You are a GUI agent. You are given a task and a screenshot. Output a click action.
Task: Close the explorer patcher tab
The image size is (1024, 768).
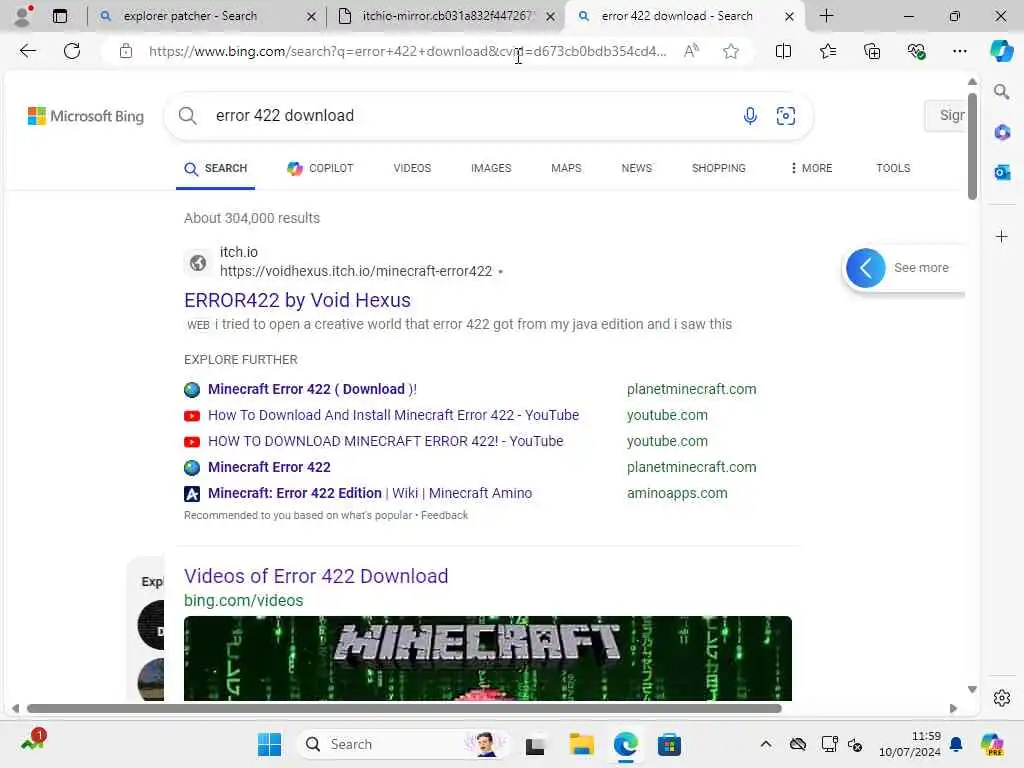[x=311, y=16]
